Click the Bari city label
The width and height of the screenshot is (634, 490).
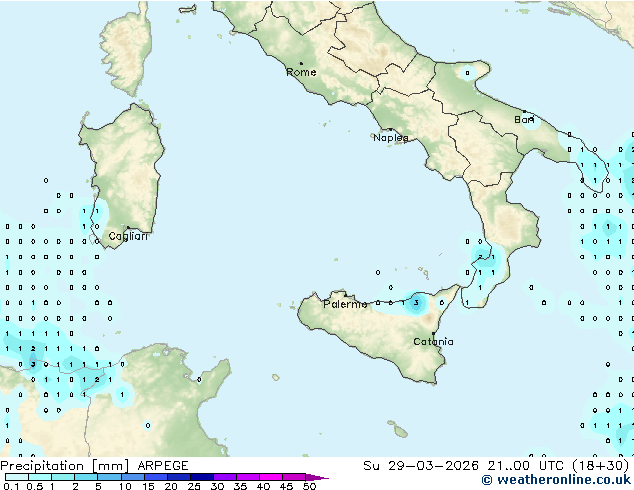524,120
